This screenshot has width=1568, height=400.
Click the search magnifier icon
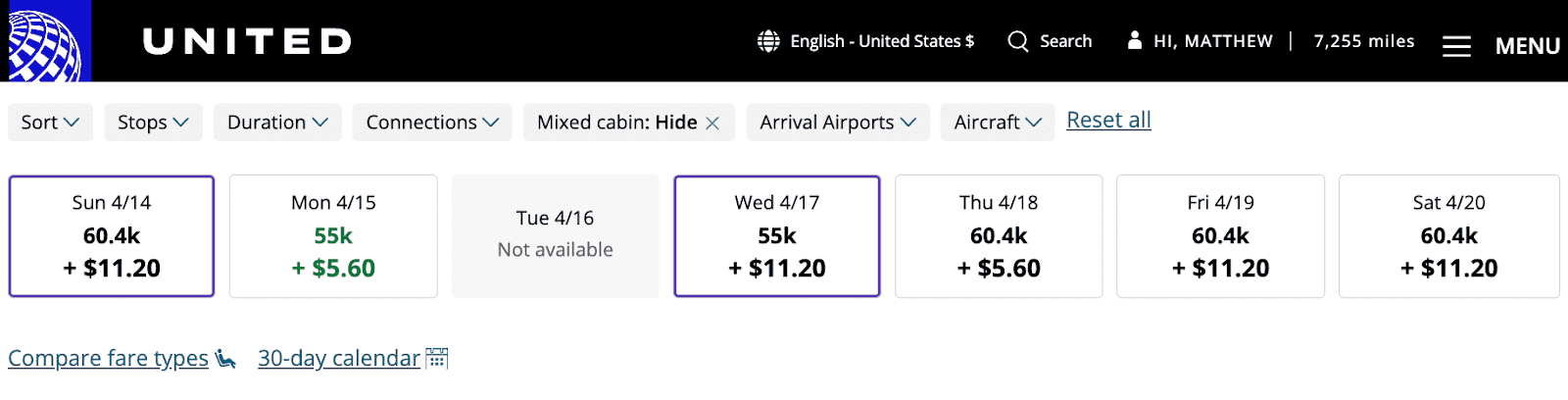[1018, 41]
